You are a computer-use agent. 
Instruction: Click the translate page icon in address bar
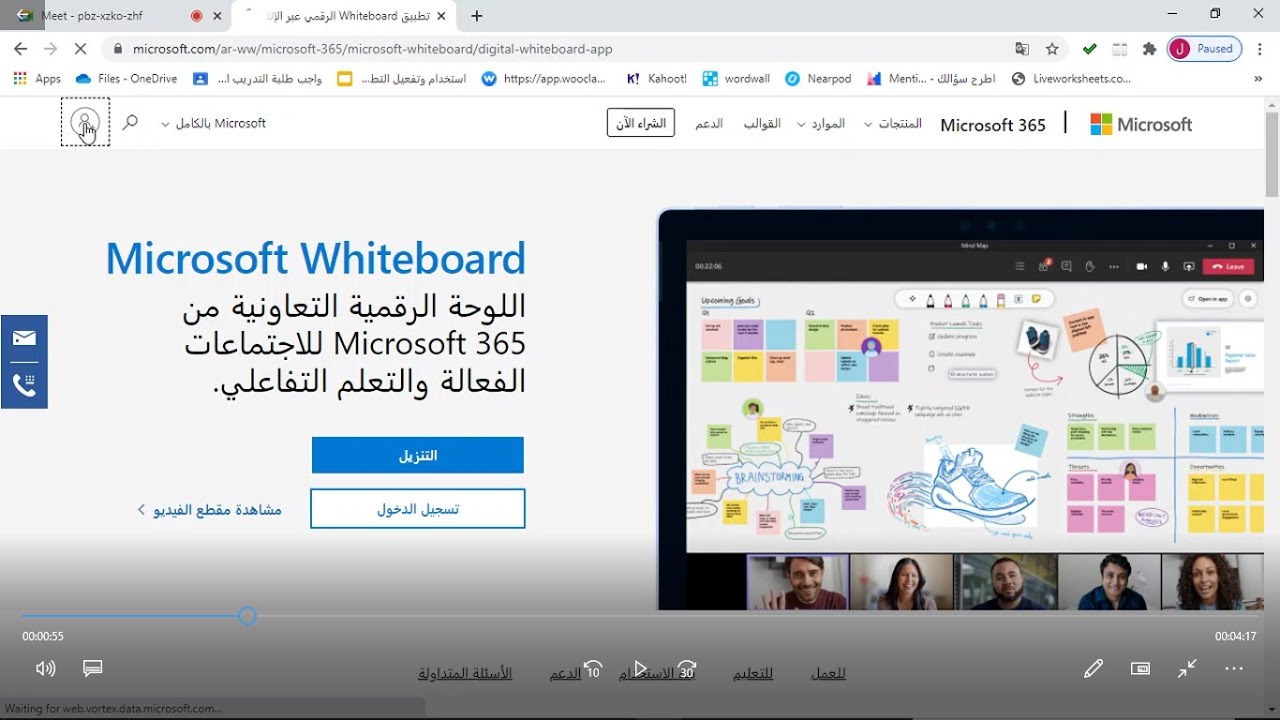(1021, 48)
